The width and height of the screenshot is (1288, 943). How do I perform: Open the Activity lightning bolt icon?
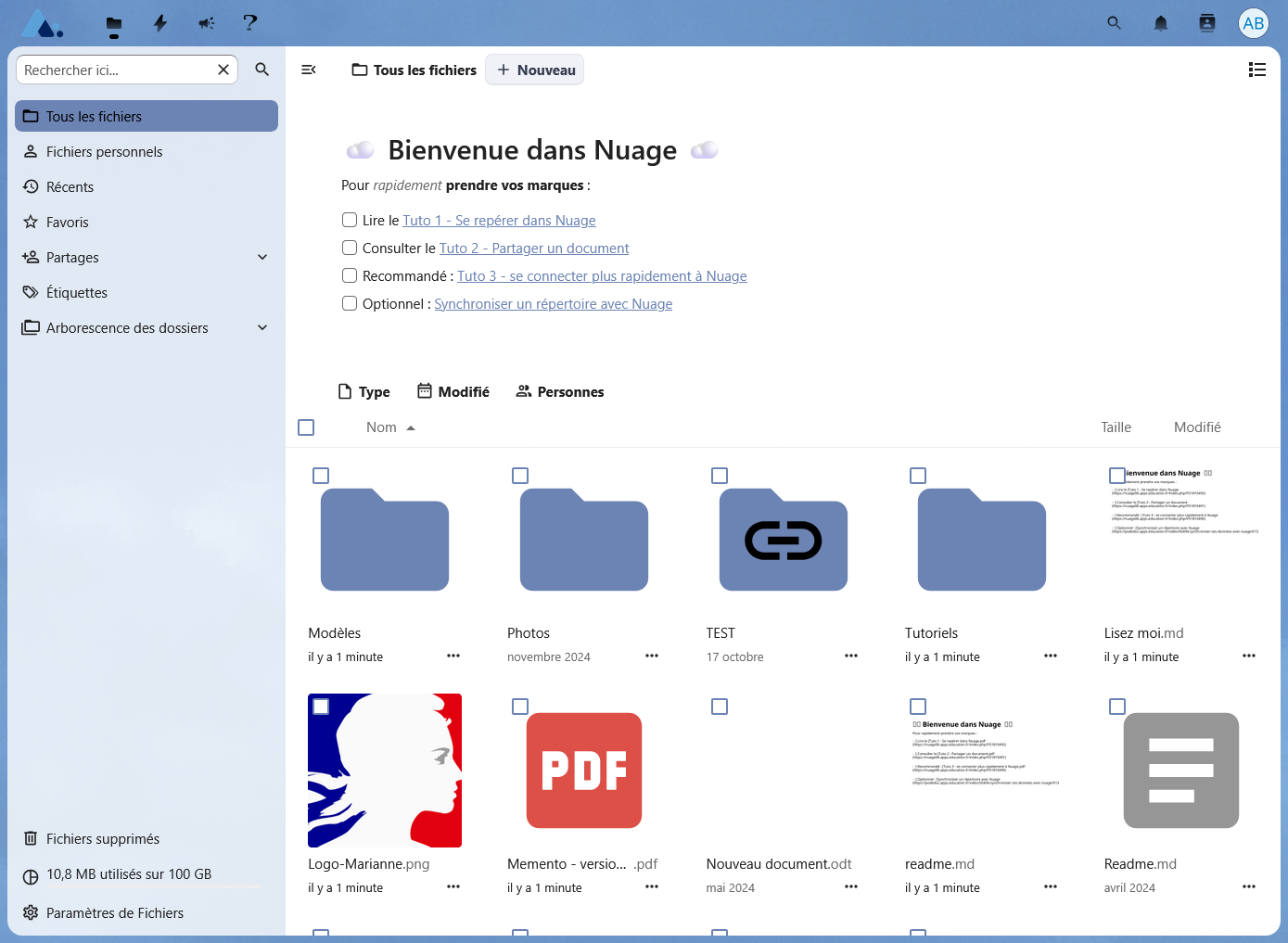pos(160,23)
